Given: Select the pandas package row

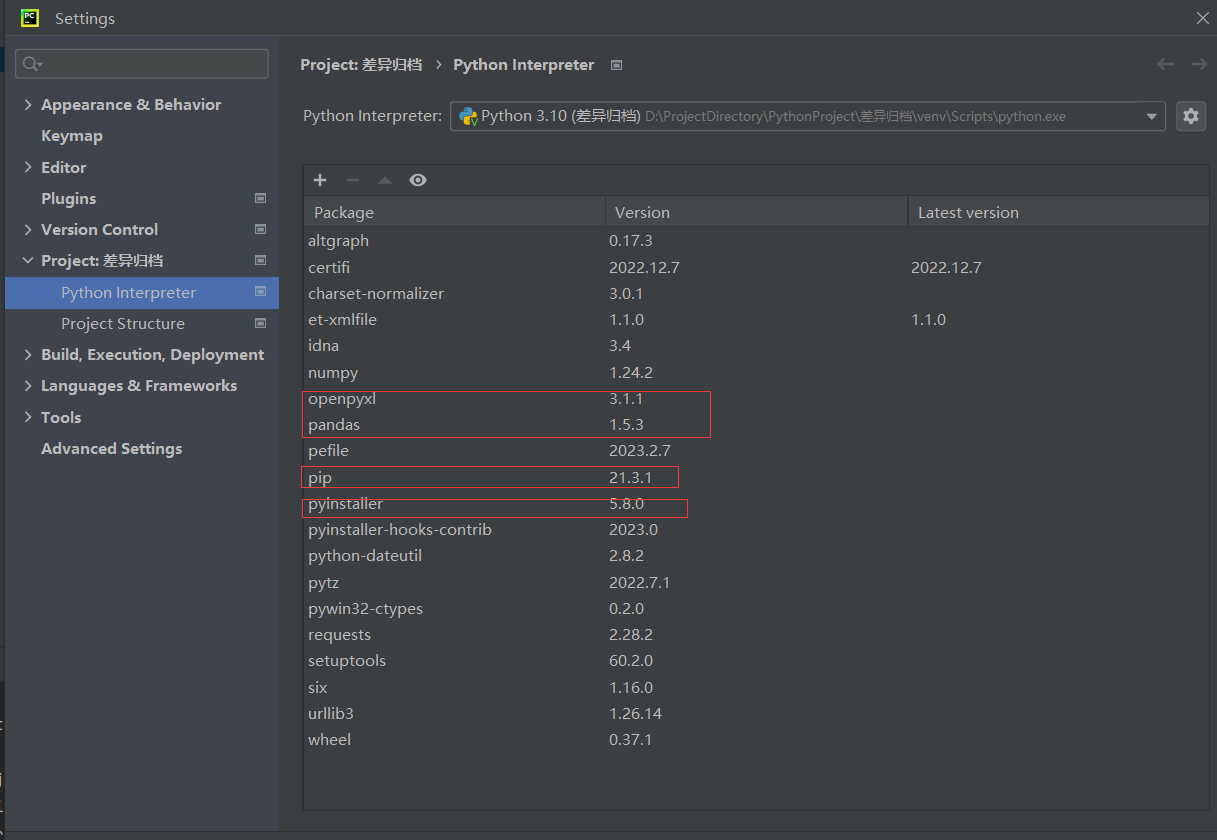Looking at the screenshot, I should (x=756, y=424).
